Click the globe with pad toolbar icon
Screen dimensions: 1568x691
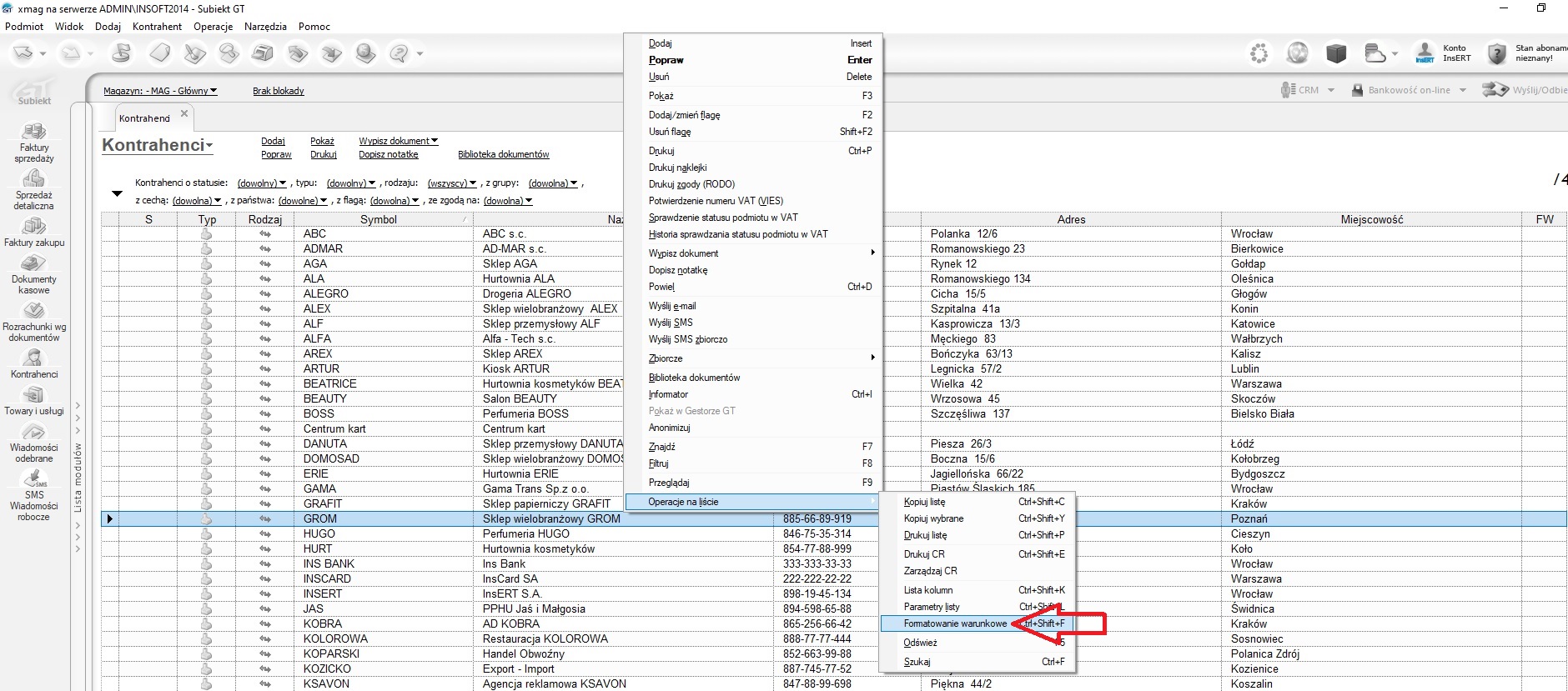pos(365,54)
